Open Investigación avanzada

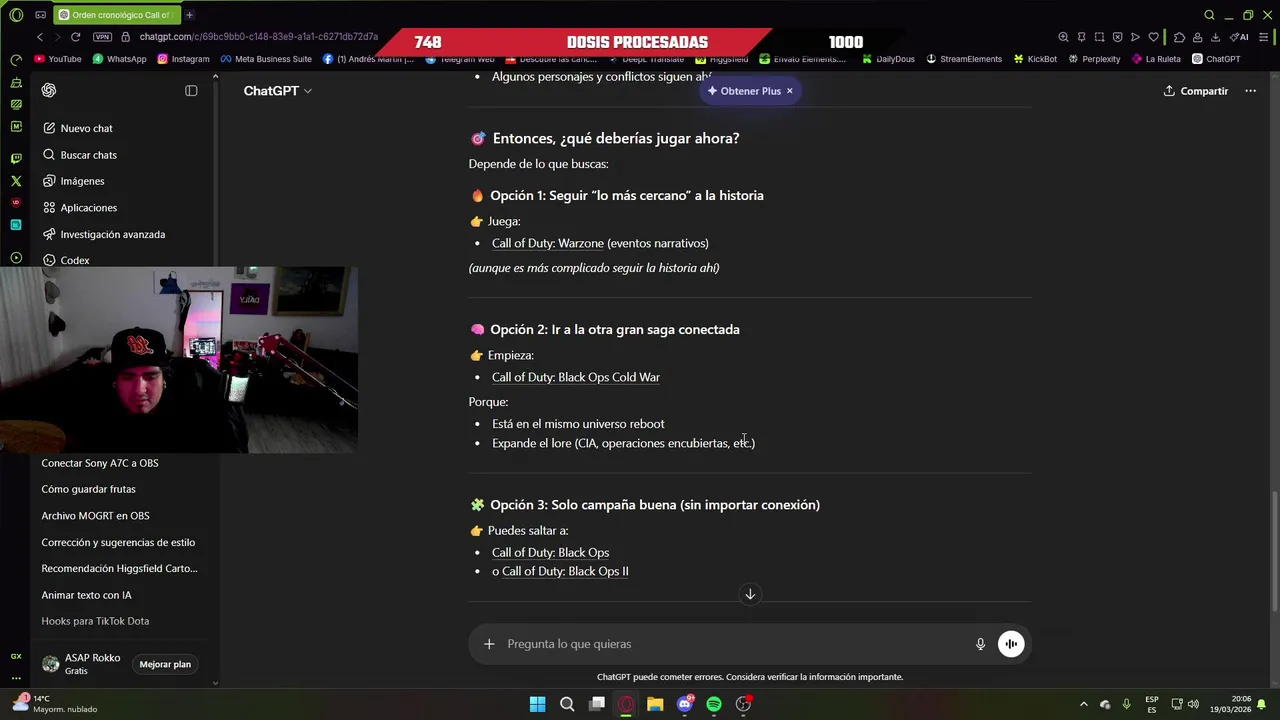point(104,234)
